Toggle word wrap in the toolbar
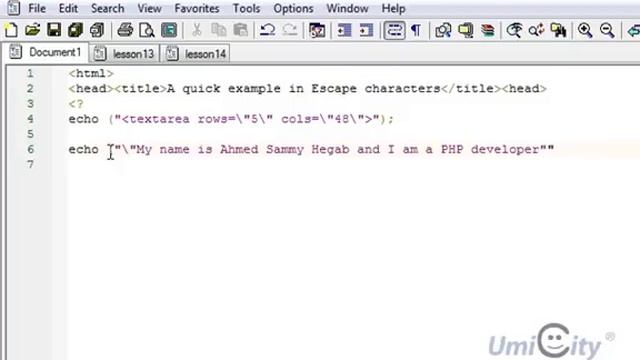The width and height of the screenshot is (640, 360). 394,30
